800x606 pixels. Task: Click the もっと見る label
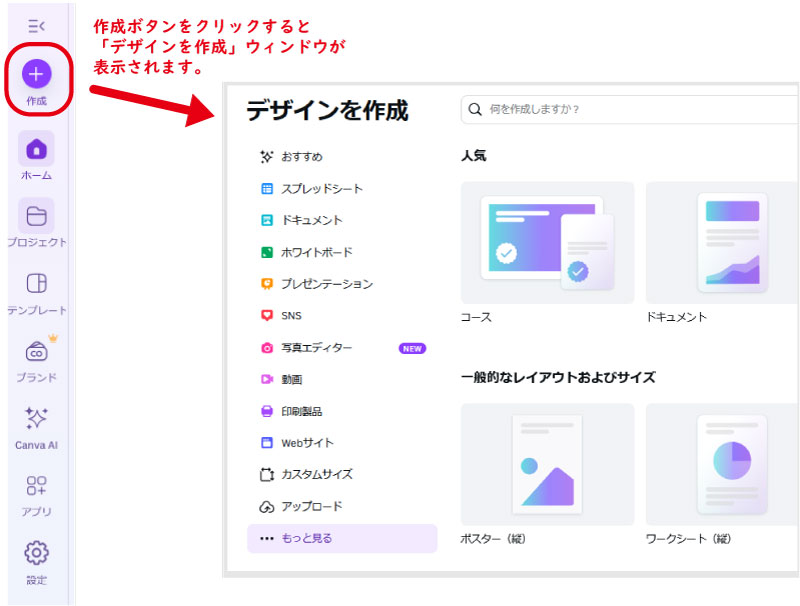307,538
